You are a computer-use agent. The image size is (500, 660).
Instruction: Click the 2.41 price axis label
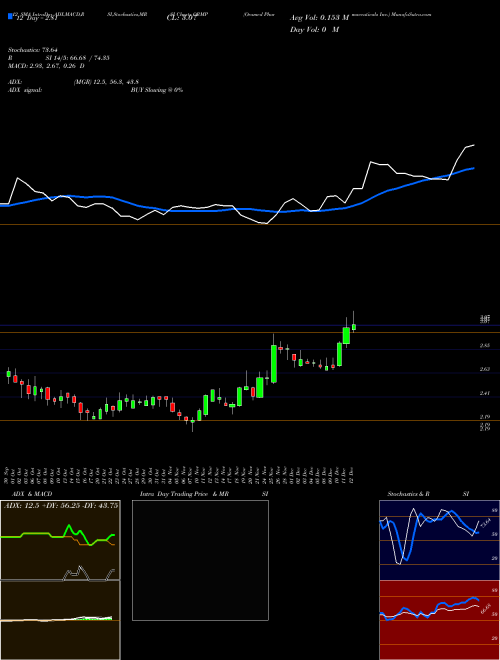click(485, 394)
